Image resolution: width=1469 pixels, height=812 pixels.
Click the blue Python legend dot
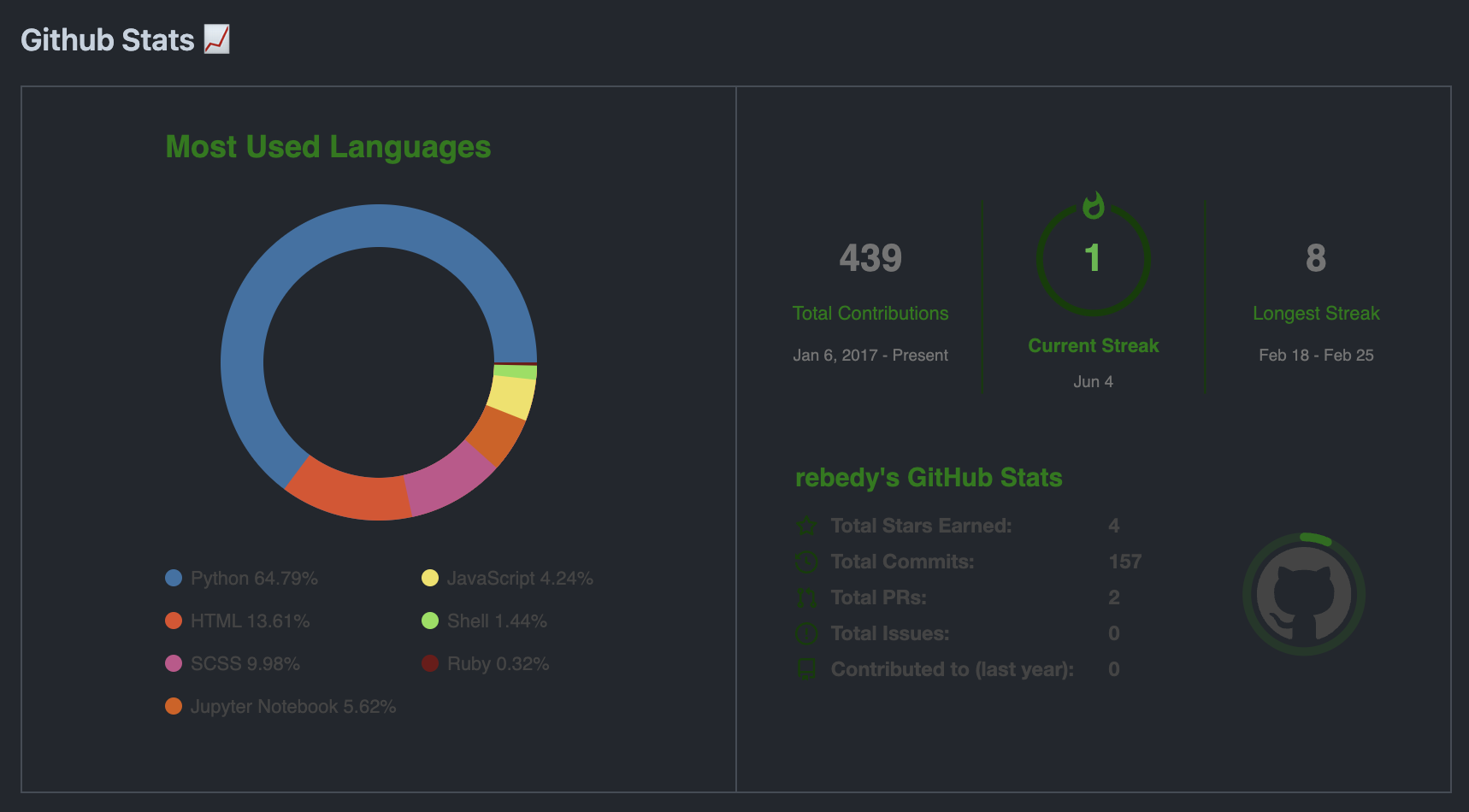pos(174,578)
